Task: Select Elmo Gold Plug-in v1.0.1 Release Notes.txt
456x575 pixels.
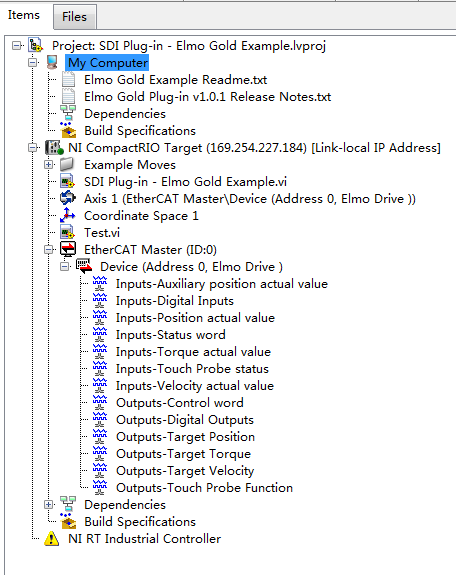Action: click(208, 96)
